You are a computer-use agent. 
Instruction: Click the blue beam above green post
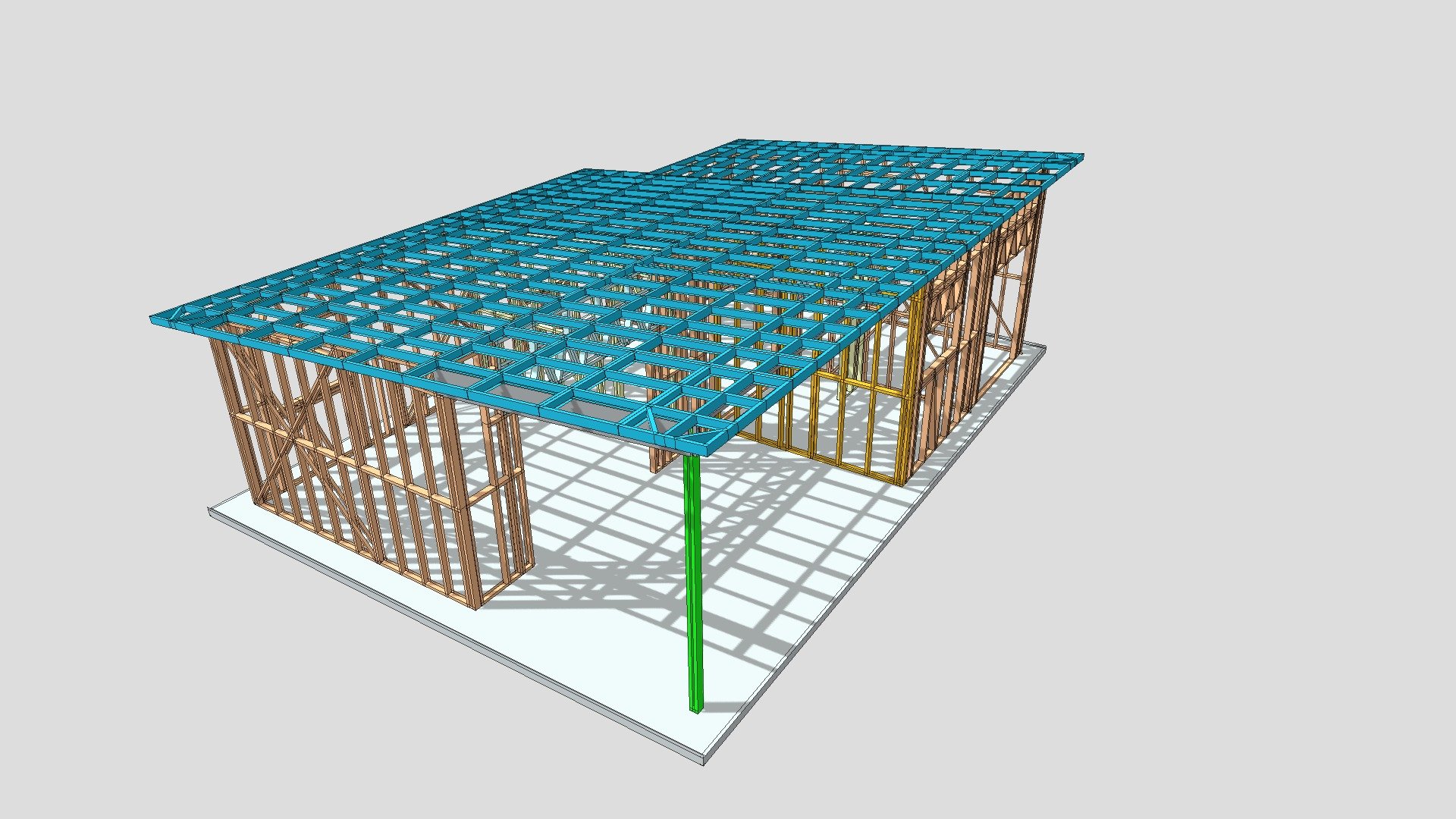click(x=690, y=440)
